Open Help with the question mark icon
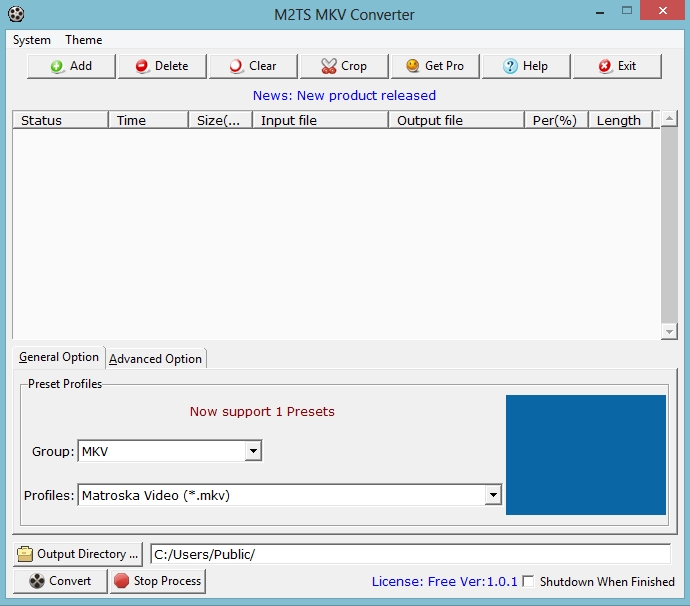690x606 pixels. point(510,66)
